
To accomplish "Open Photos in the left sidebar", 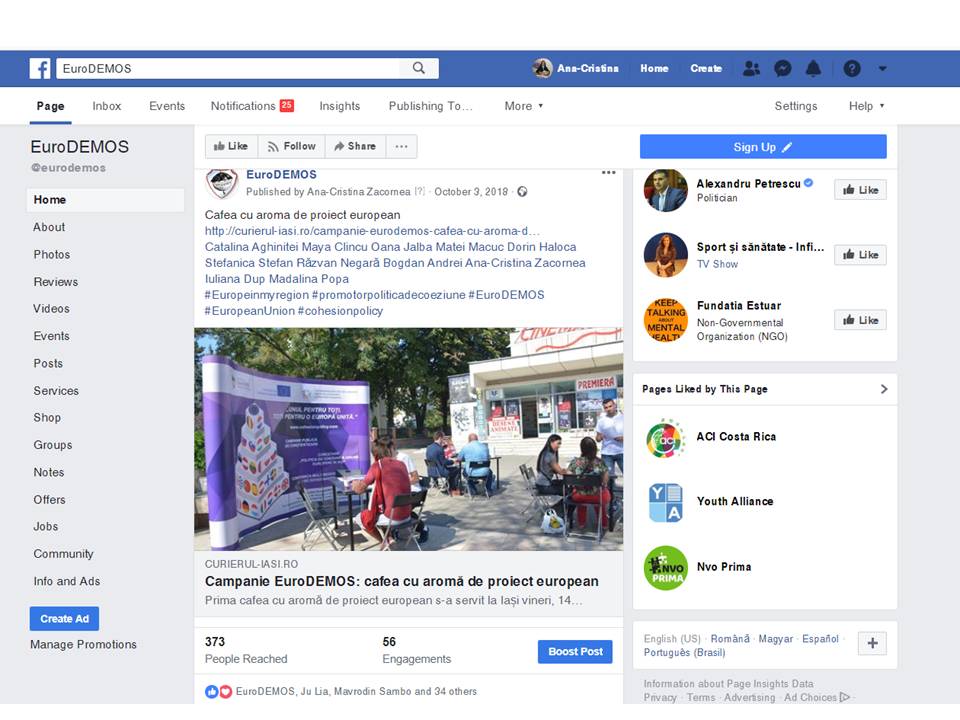I will [51, 254].
